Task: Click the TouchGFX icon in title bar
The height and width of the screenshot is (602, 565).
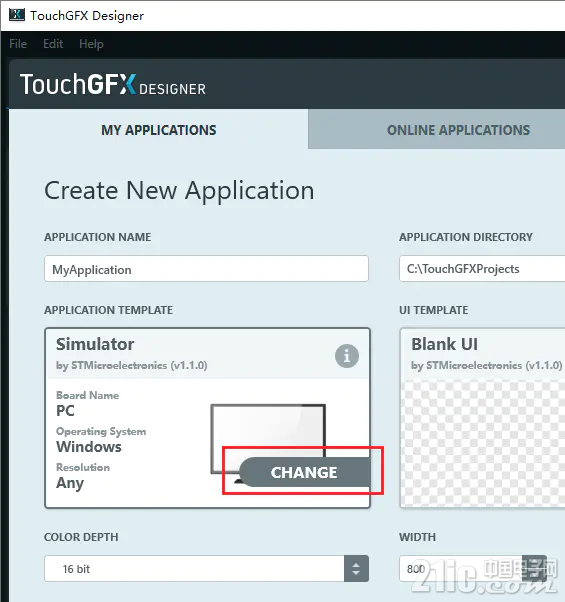Action: [17, 15]
